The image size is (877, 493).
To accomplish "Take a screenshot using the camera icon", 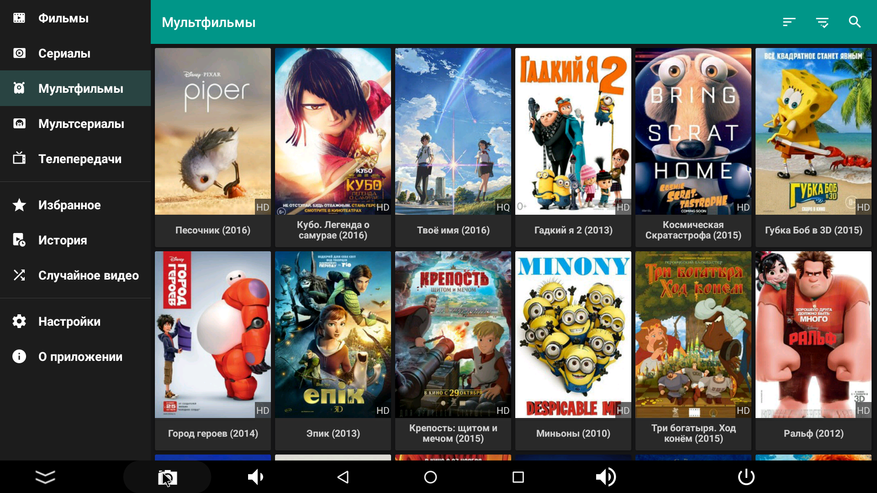I will point(167,477).
